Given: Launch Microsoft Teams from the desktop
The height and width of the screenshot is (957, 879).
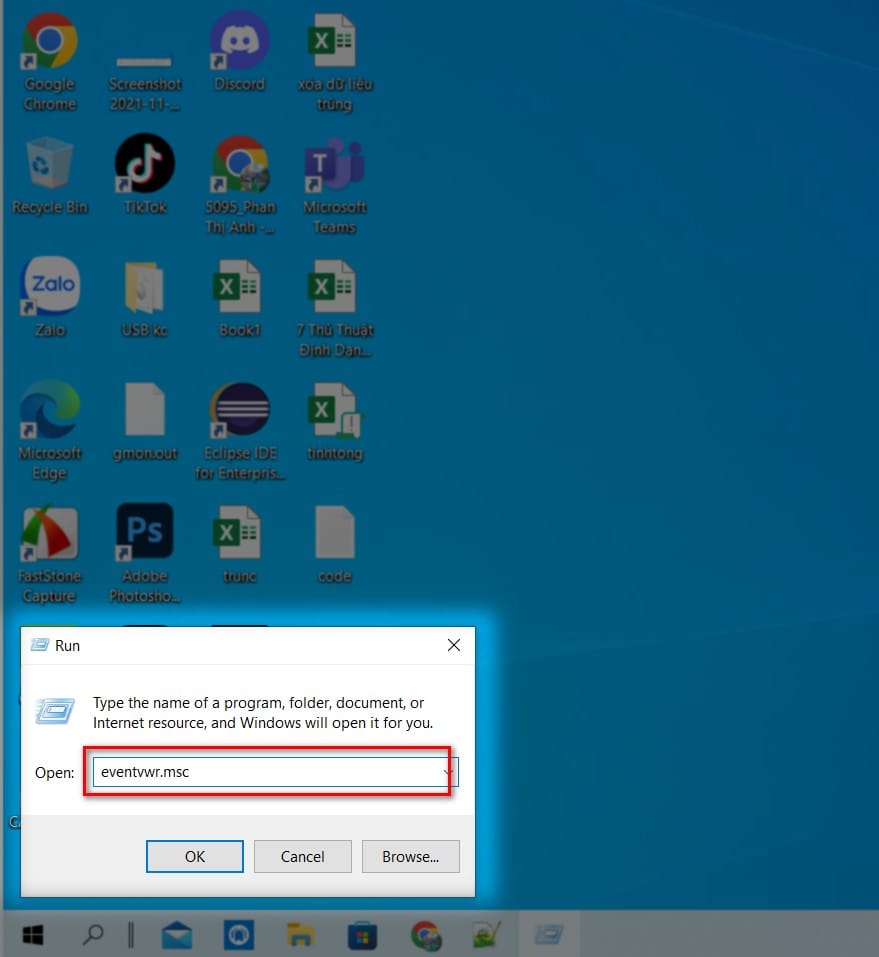Looking at the screenshot, I should (335, 186).
